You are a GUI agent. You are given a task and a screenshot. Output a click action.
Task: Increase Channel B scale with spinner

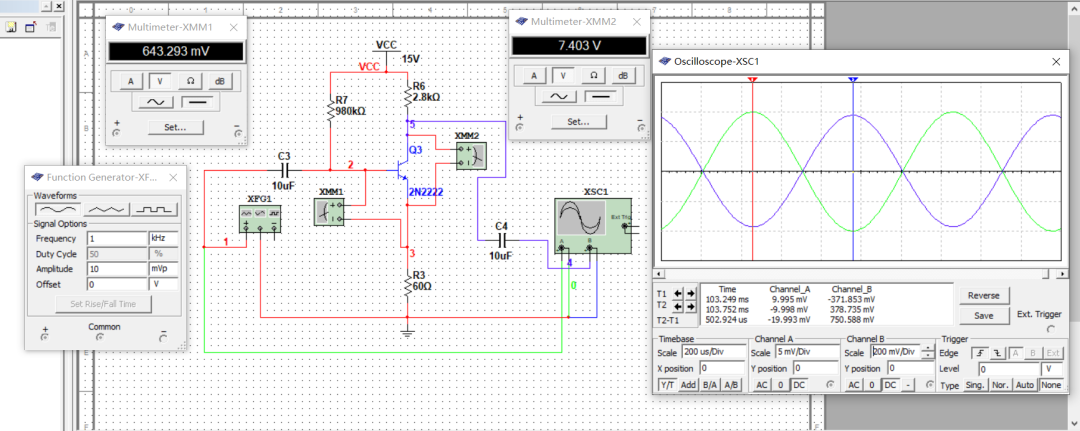(x=928, y=348)
